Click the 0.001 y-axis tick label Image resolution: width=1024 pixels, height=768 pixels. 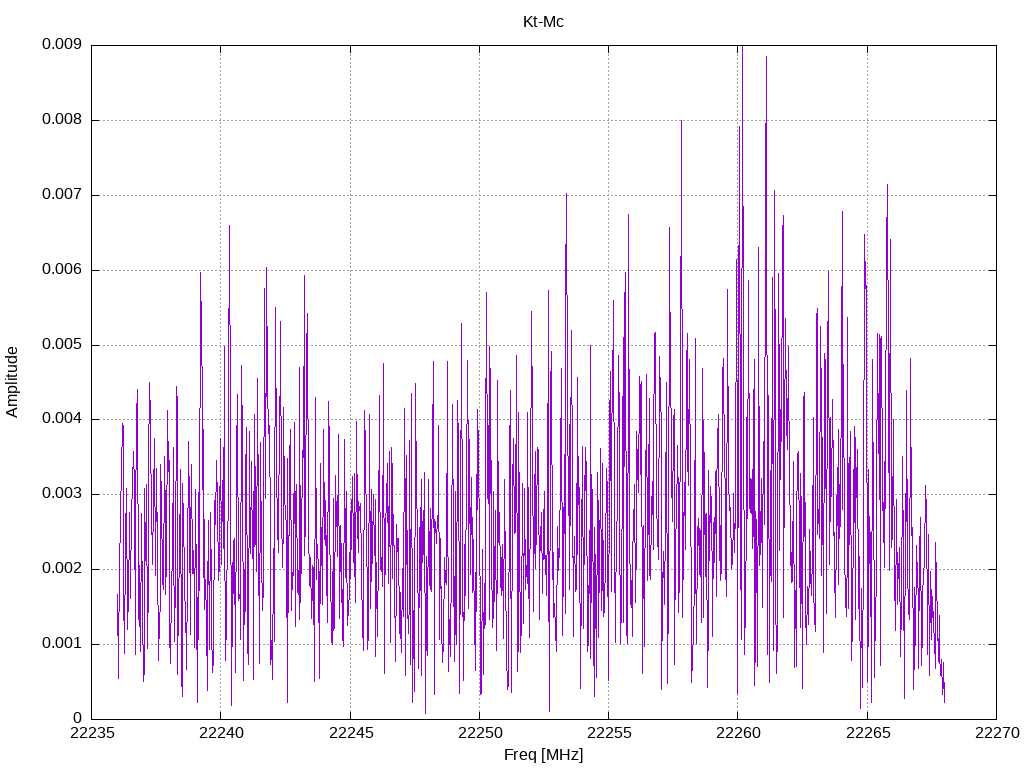62,643
